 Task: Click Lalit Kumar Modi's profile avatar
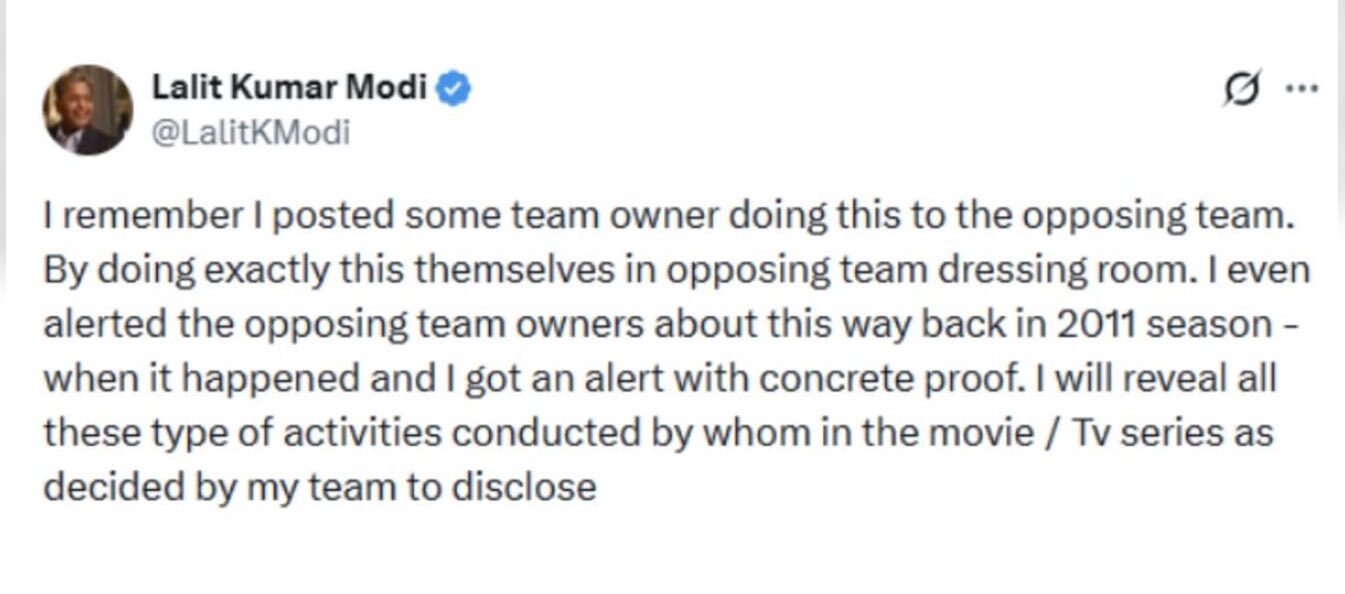point(87,110)
